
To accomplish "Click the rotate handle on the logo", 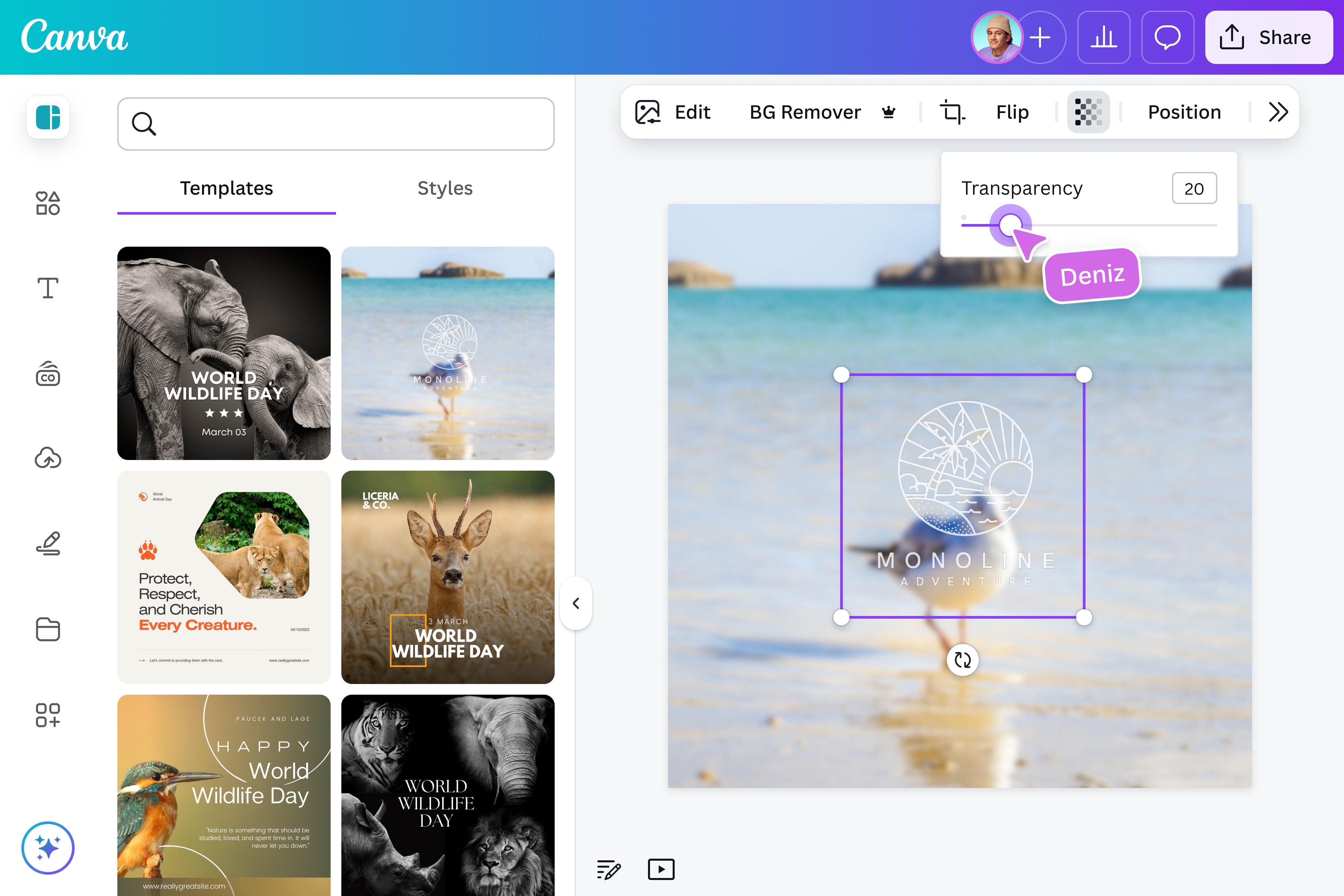I will [x=962, y=660].
